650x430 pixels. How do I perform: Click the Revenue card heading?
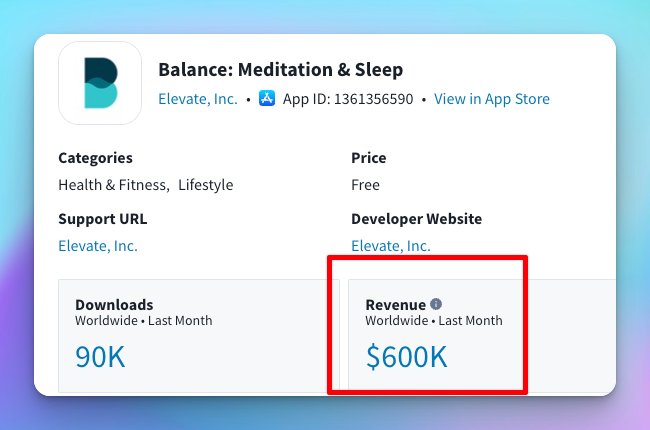396,304
